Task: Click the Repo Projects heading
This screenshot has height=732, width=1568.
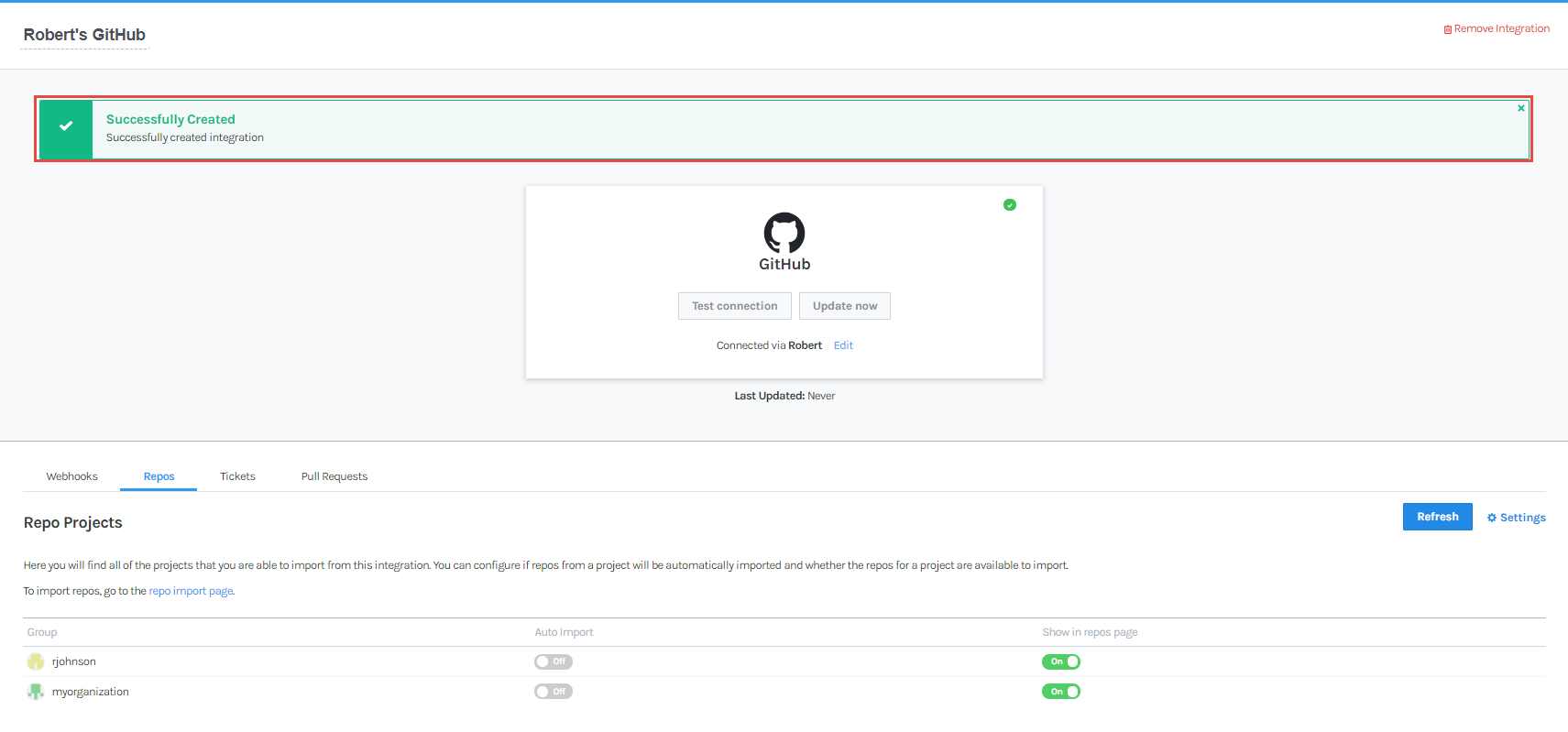Action: [x=73, y=522]
